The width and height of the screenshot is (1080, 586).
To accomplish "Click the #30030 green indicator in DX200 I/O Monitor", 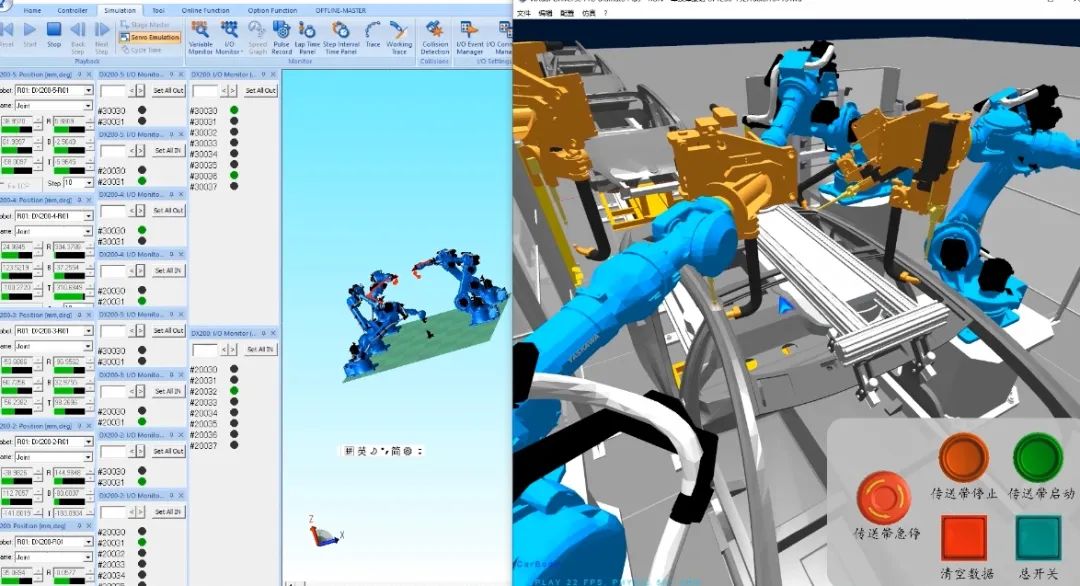I will (233, 110).
